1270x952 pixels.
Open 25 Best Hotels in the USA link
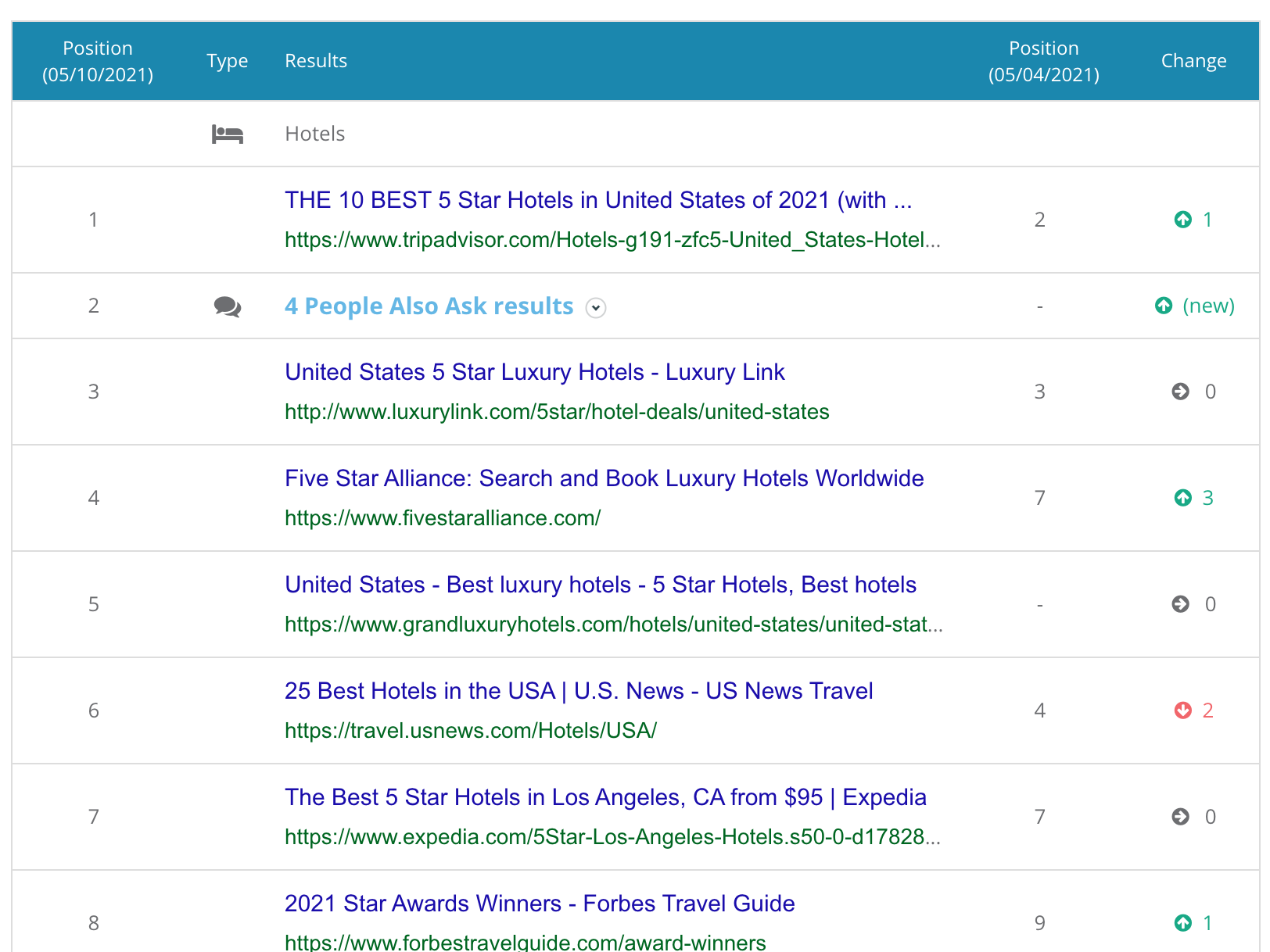[x=579, y=691]
